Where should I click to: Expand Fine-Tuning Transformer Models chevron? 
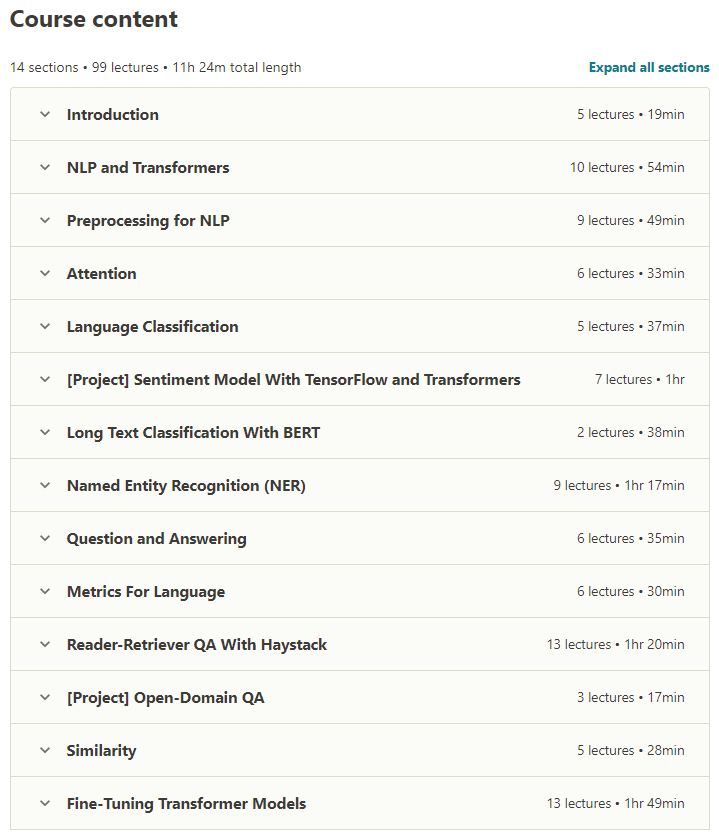tap(44, 803)
